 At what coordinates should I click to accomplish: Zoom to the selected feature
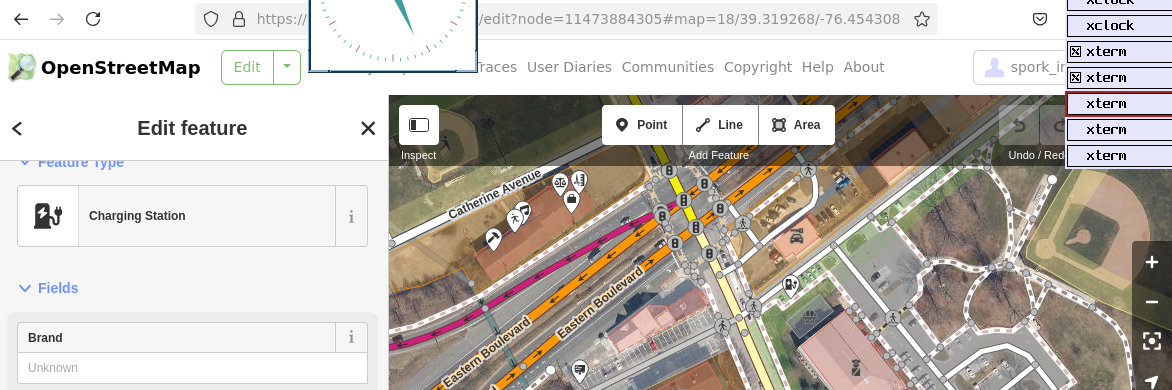(1152, 341)
